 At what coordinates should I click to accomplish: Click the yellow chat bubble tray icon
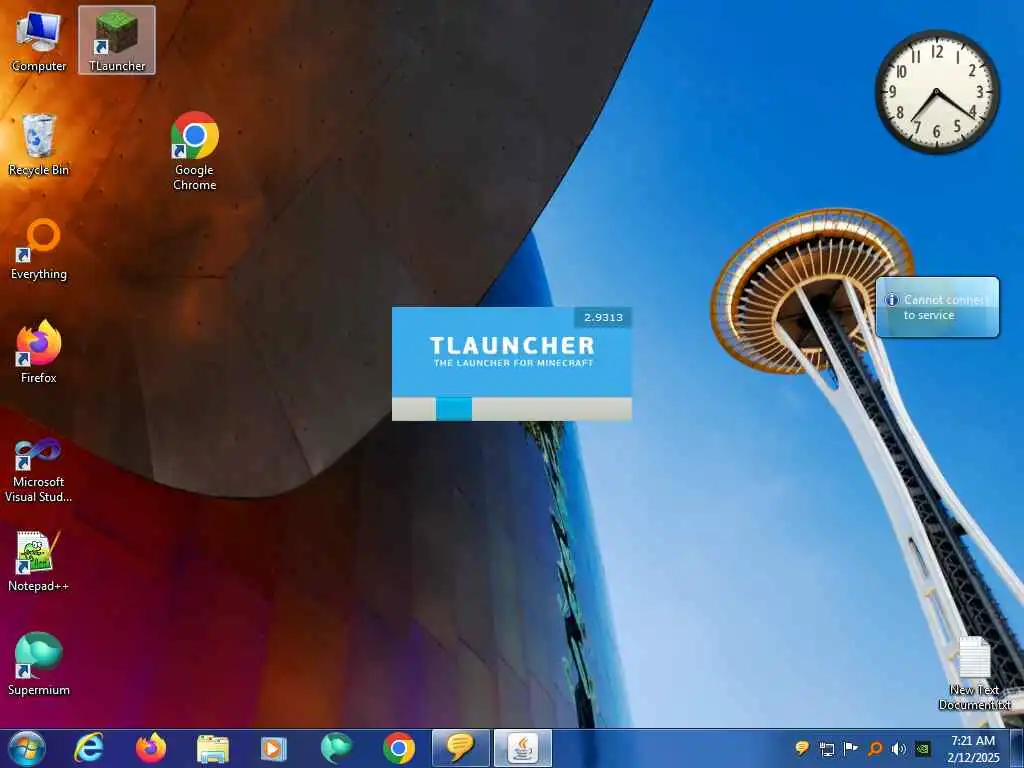click(802, 748)
